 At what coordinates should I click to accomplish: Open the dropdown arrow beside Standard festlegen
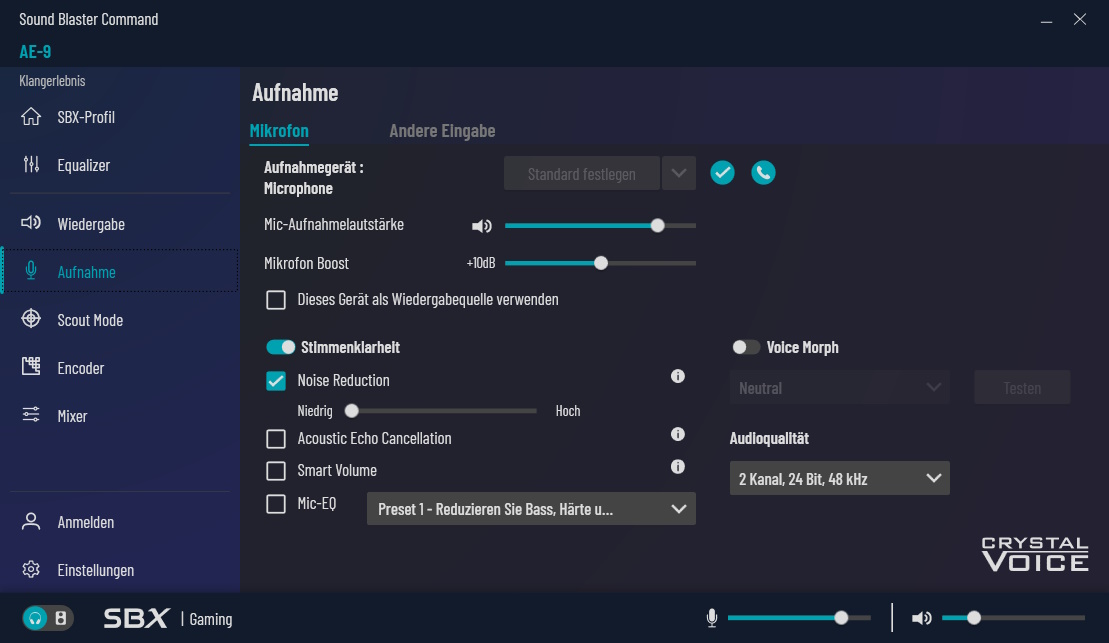click(678, 173)
